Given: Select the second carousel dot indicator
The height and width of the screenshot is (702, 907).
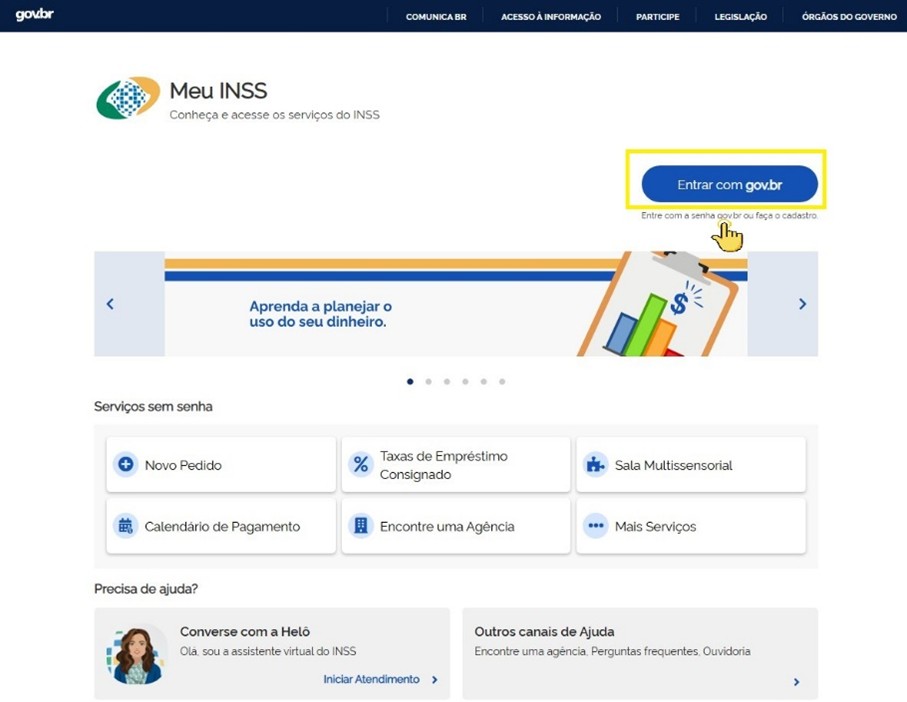Looking at the screenshot, I should 428,381.
